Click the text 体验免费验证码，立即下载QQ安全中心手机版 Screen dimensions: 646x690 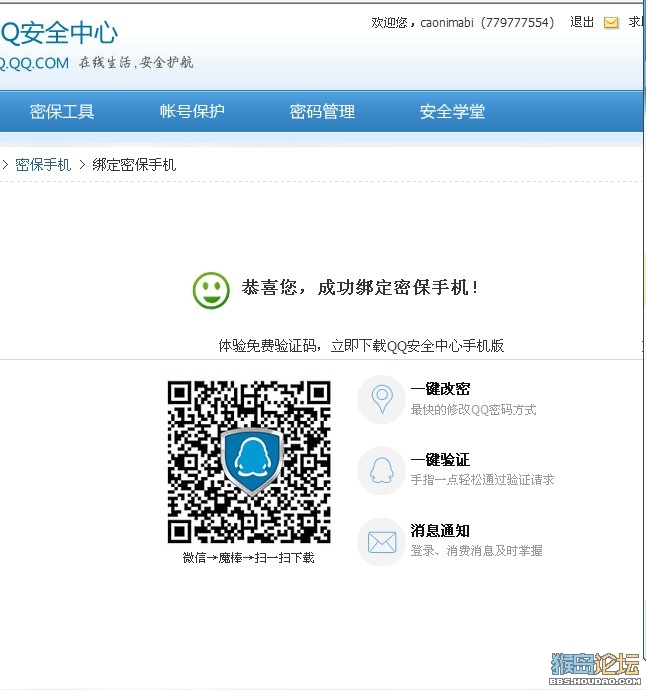[x=361, y=346]
